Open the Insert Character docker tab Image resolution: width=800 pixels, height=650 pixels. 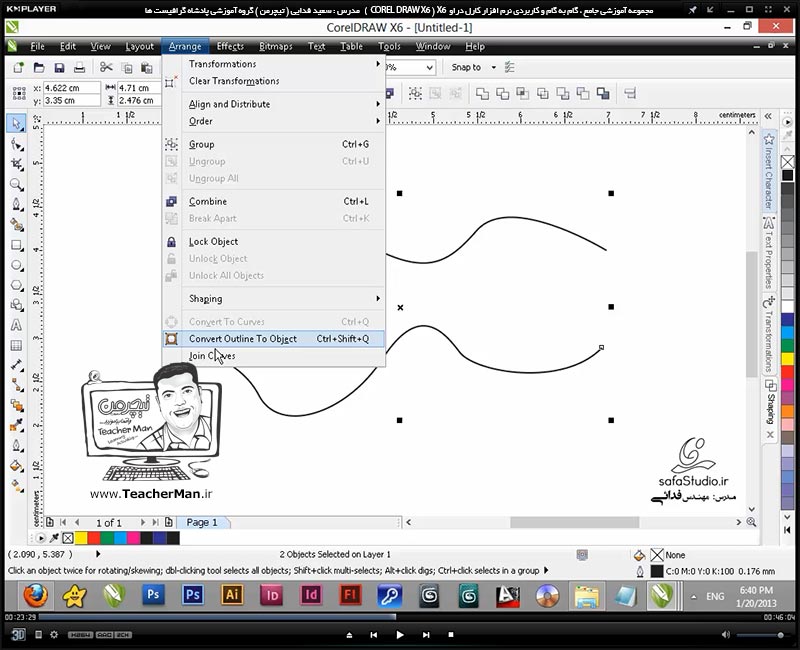769,171
